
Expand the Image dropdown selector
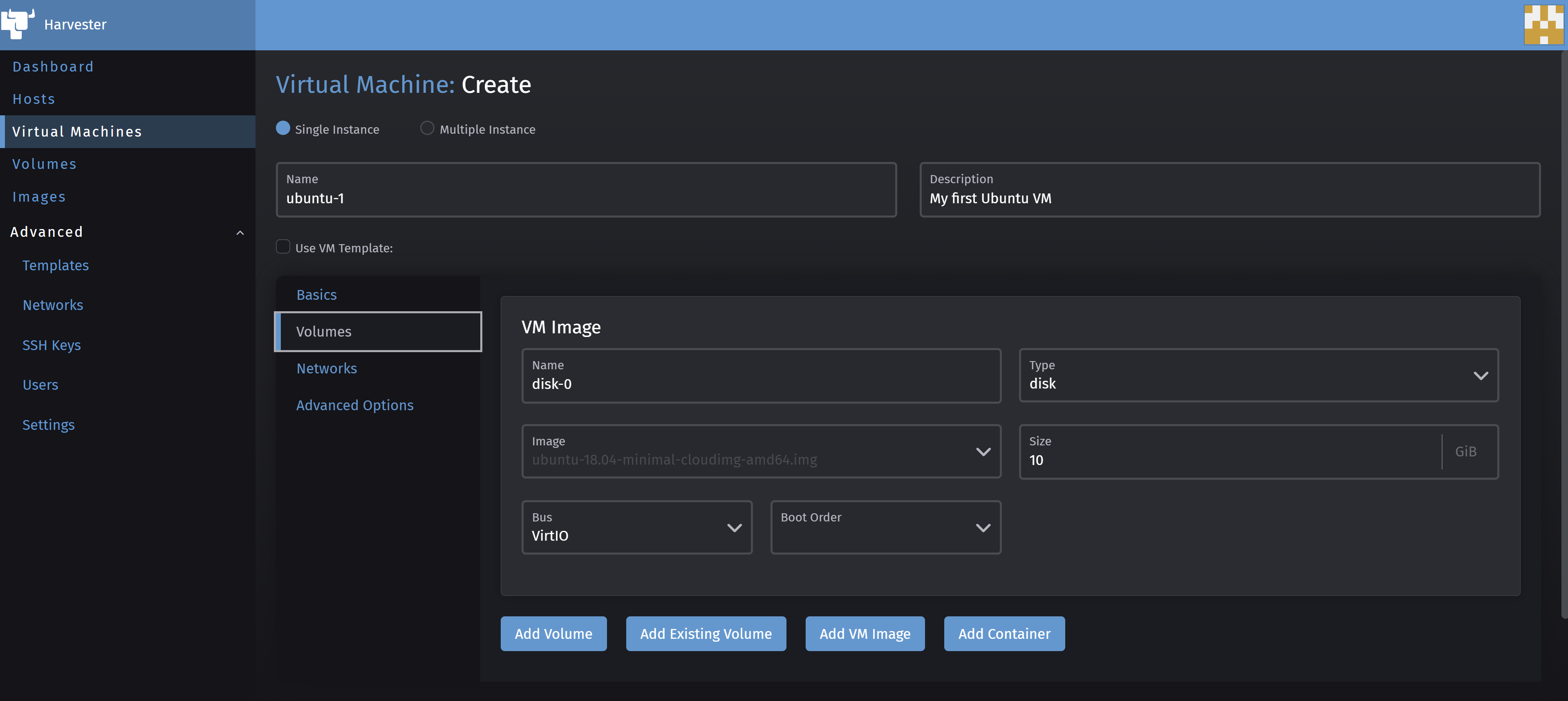(x=983, y=451)
